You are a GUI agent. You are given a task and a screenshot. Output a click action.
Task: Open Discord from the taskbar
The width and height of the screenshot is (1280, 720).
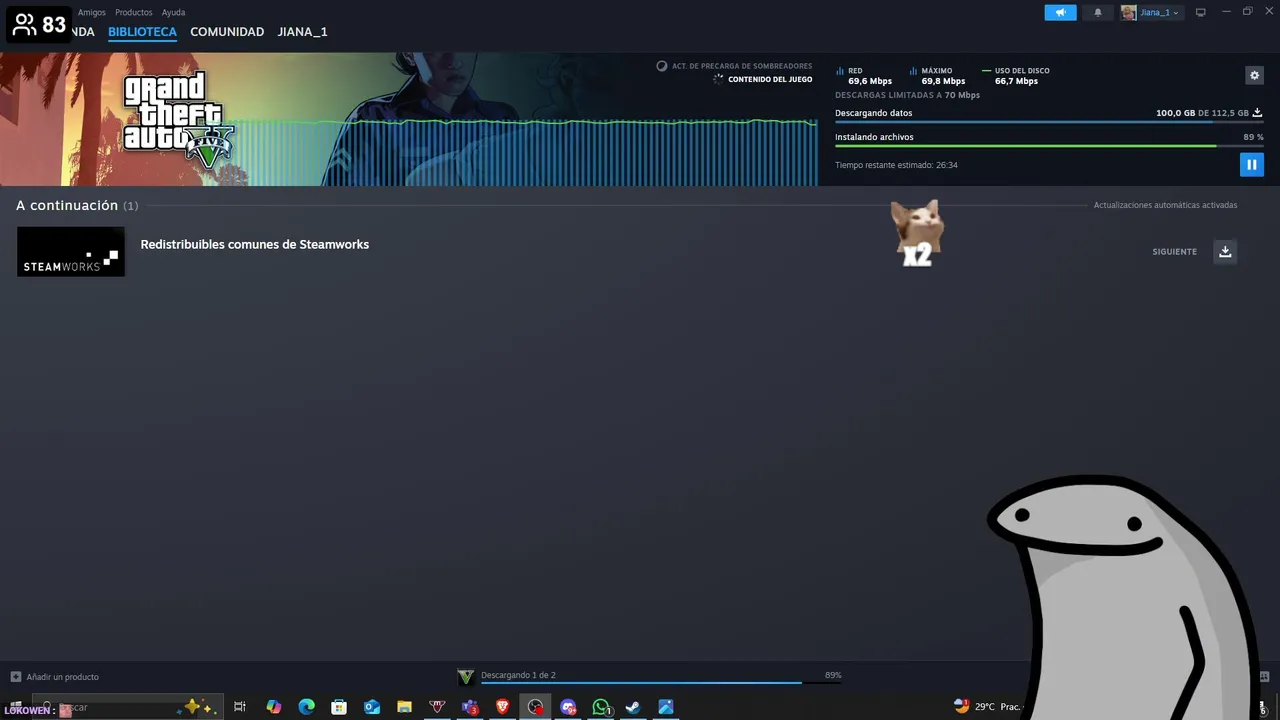[568, 707]
